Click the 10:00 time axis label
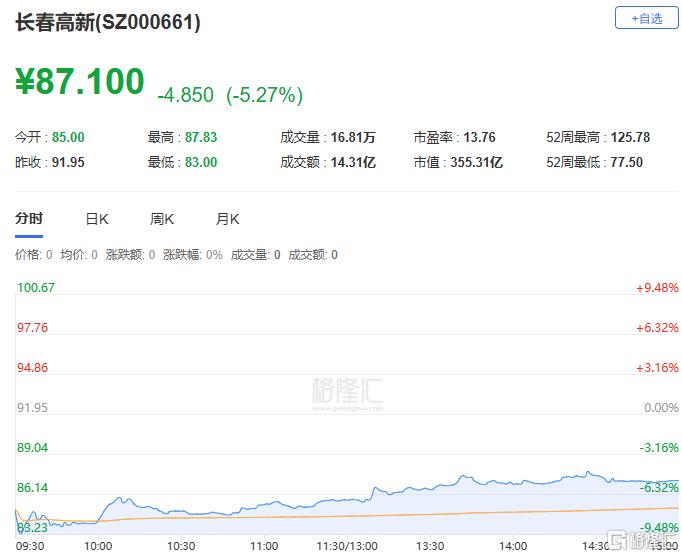Image resolution: width=682 pixels, height=557 pixels. [98, 546]
